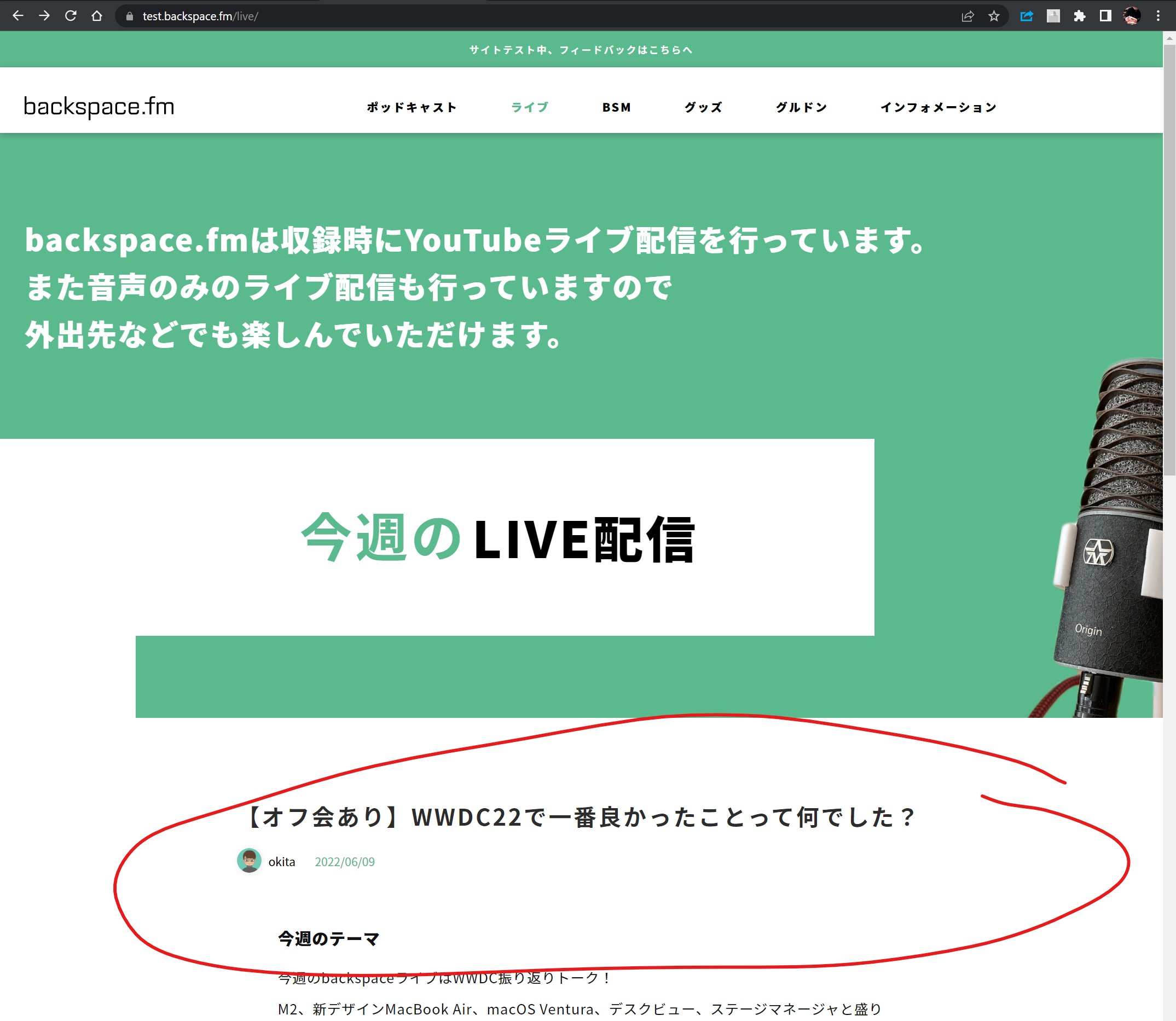Image resolution: width=1176 pixels, height=1021 pixels.
Task: Open the Chrome three-dot menu
Action: coord(1158,16)
